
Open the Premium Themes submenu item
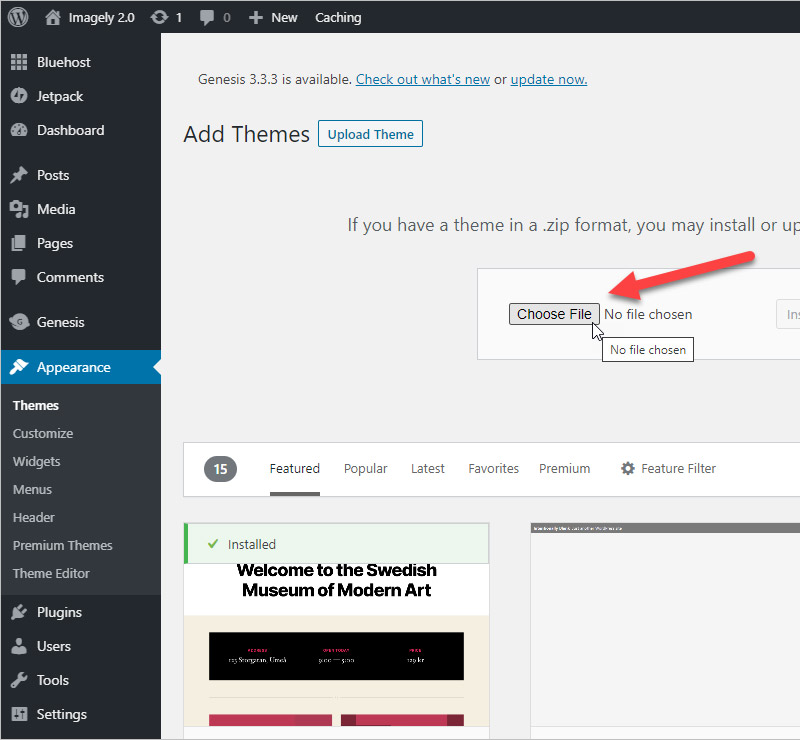click(x=62, y=546)
